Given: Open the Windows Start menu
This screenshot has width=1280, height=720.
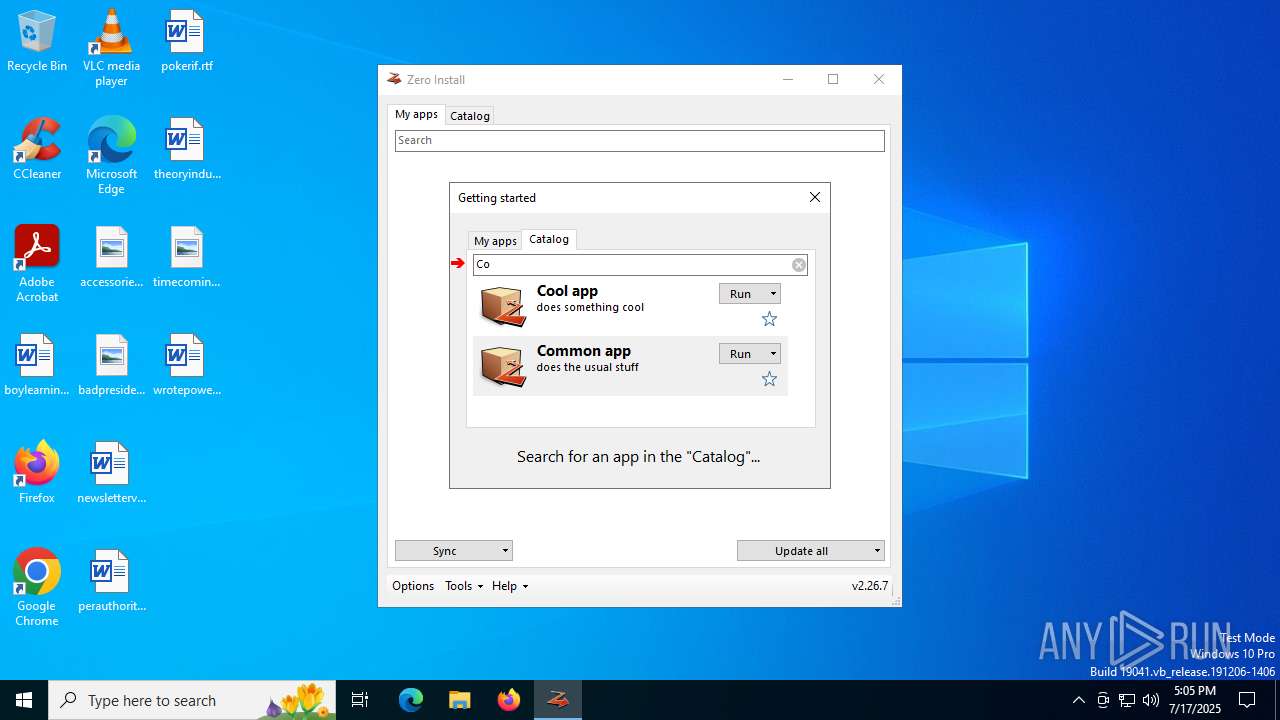Looking at the screenshot, I should click(24, 700).
